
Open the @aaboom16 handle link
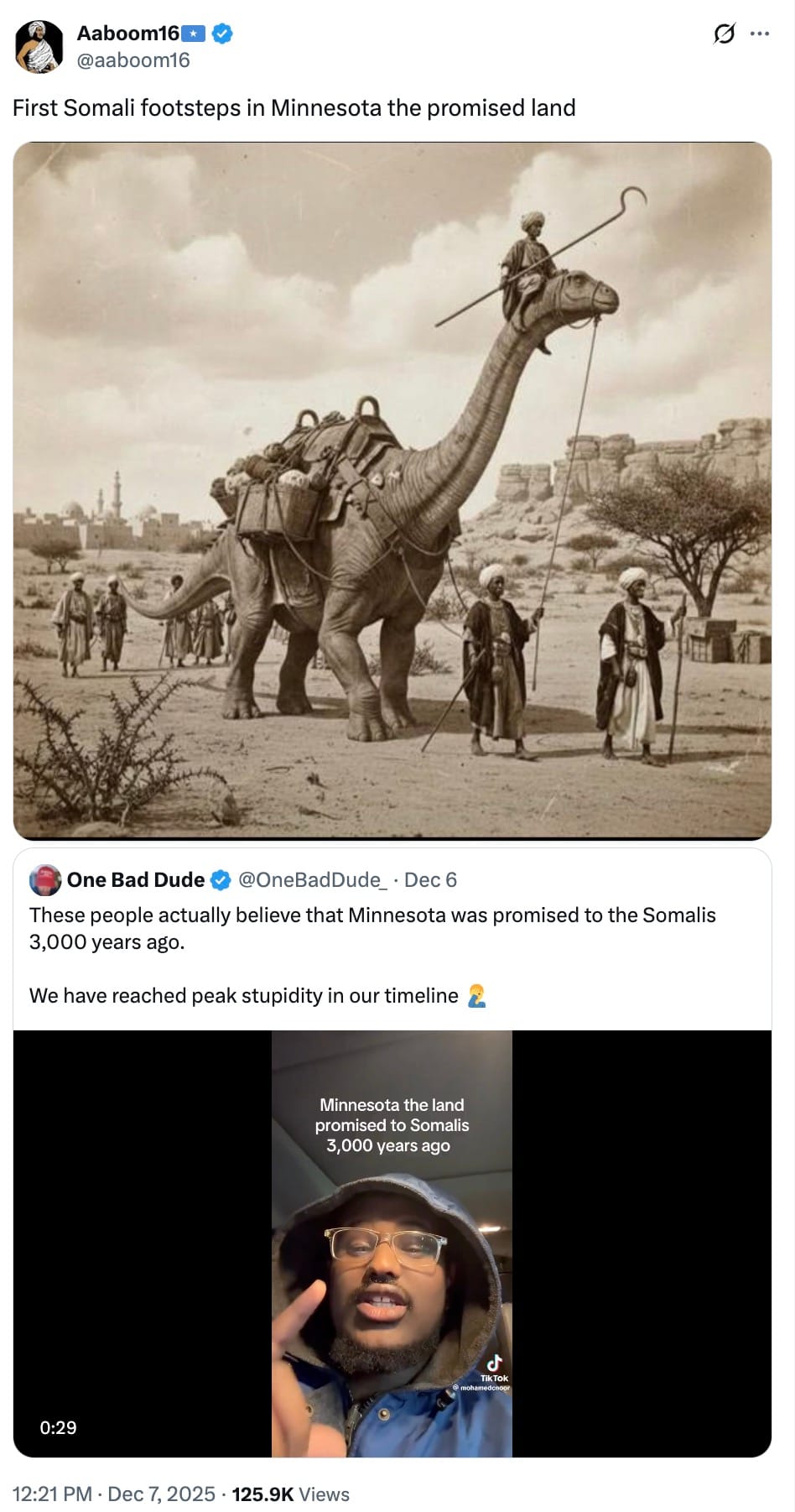pos(133,60)
